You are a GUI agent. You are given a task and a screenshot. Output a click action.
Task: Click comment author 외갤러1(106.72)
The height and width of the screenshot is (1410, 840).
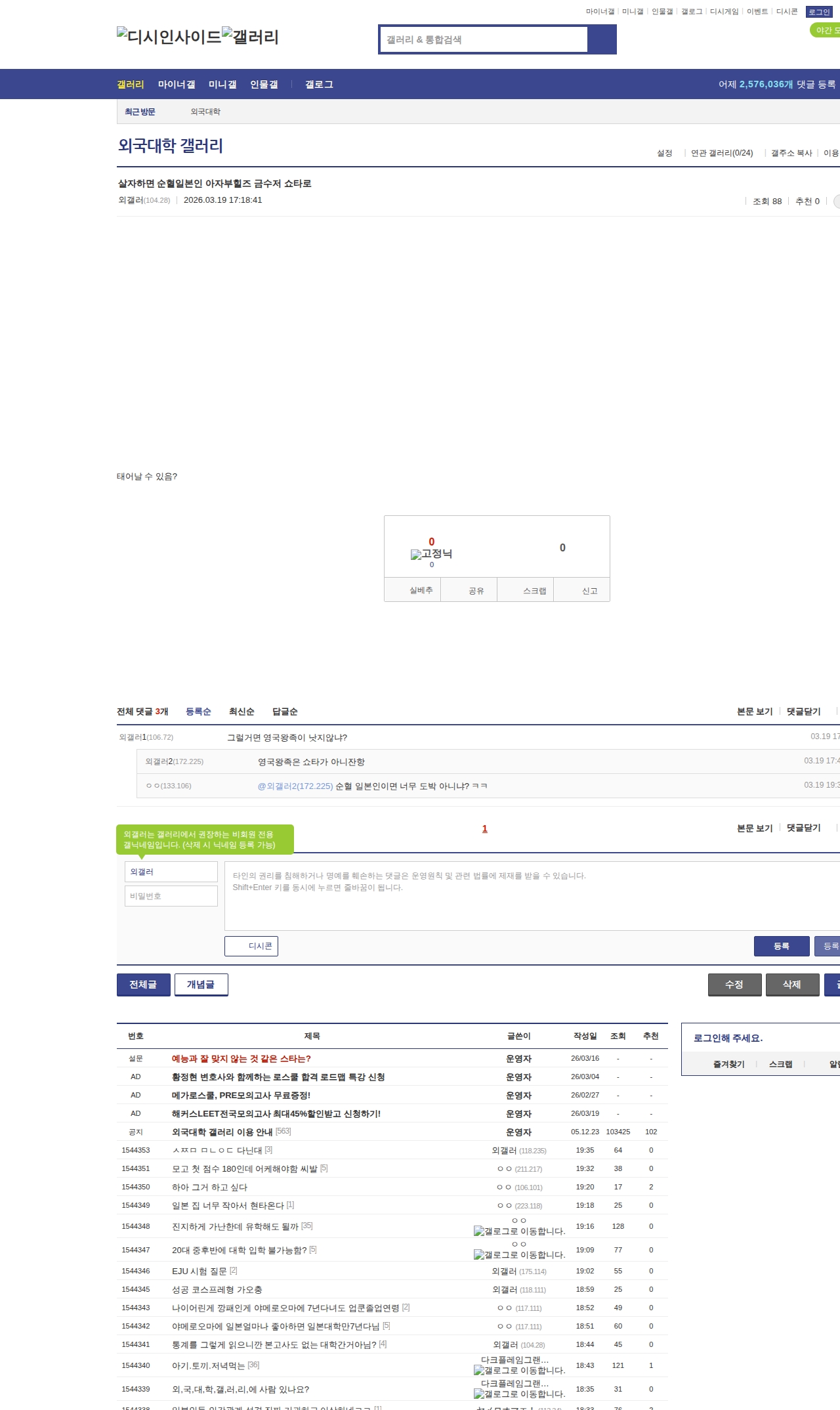(146, 738)
